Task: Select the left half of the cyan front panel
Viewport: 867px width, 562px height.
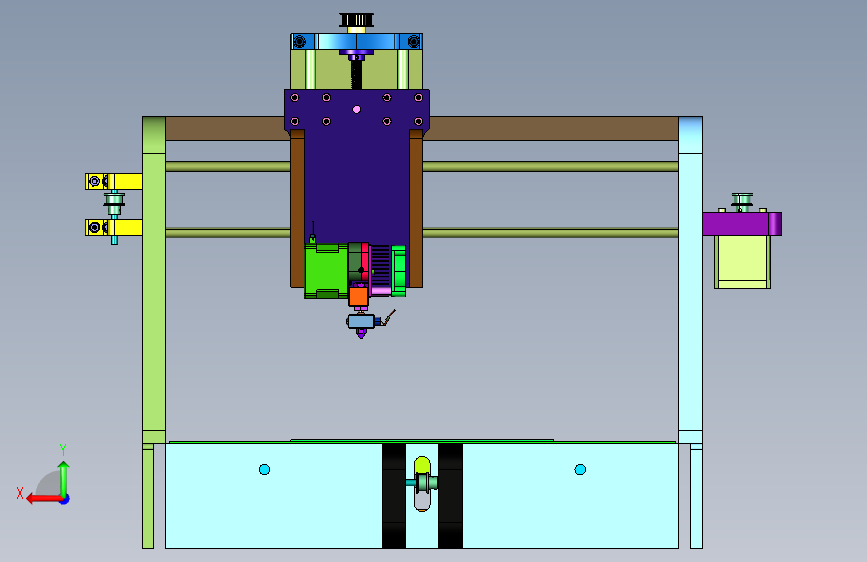Action: click(274, 496)
